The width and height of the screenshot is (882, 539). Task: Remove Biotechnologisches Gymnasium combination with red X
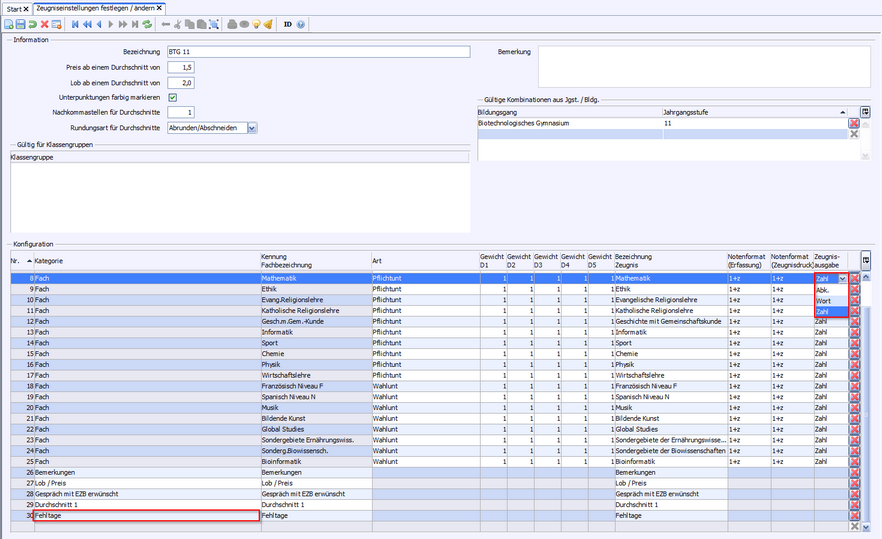point(854,123)
